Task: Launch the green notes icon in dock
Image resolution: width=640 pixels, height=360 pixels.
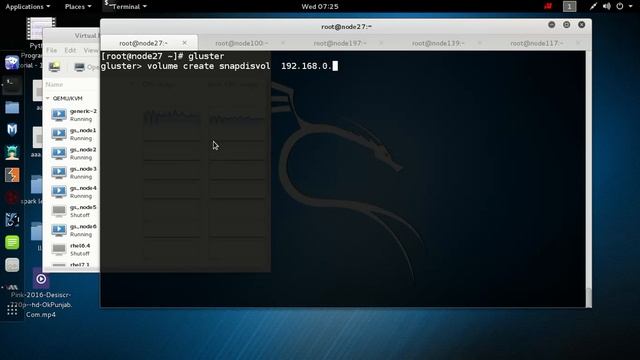Action: pyautogui.click(x=12, y=242)
